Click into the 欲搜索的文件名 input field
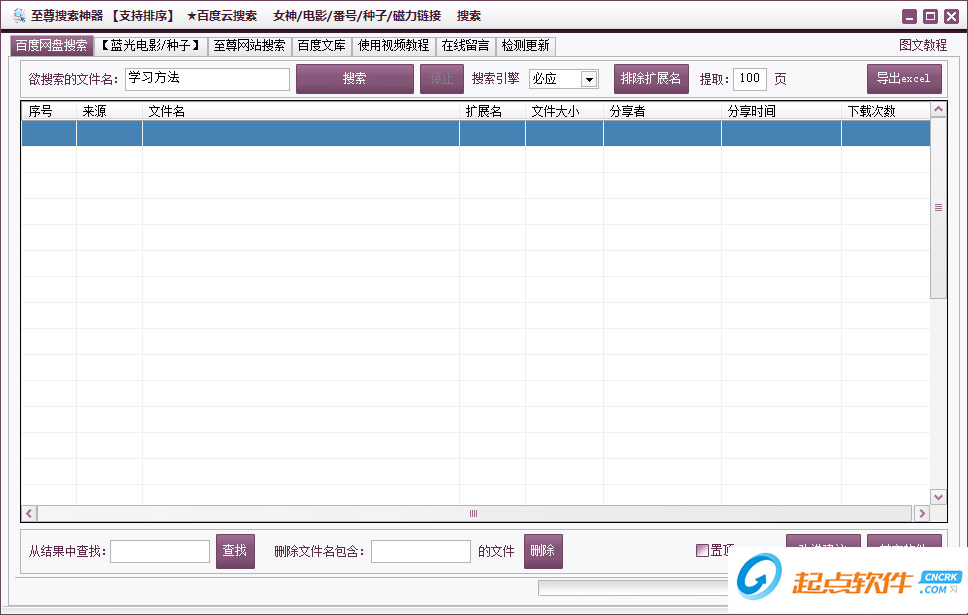 tap(207, 79)
